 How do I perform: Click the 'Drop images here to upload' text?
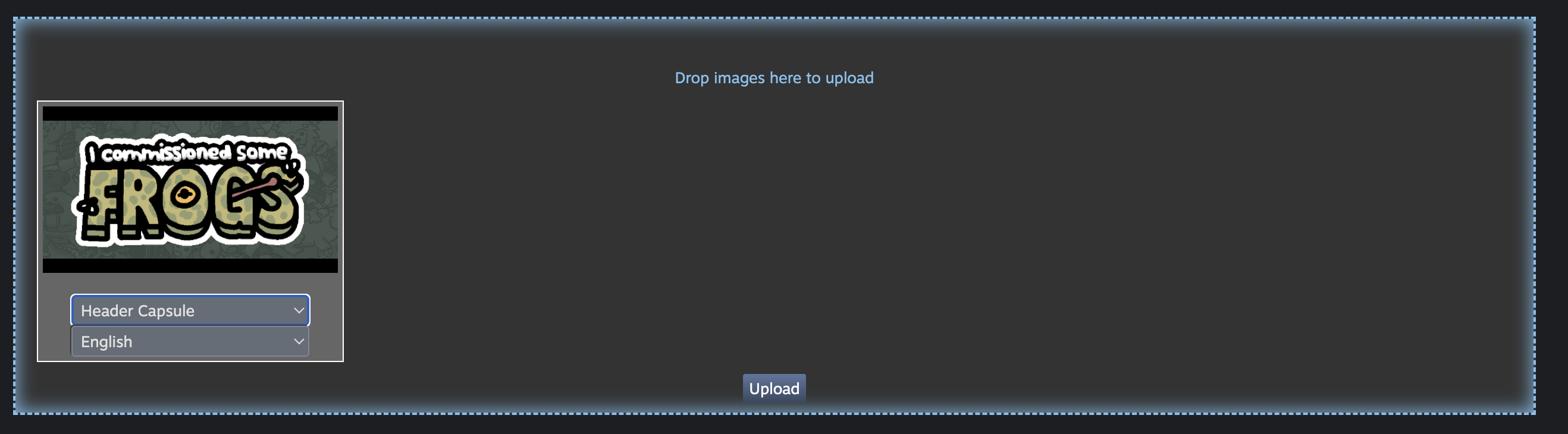tap(774, 78)
